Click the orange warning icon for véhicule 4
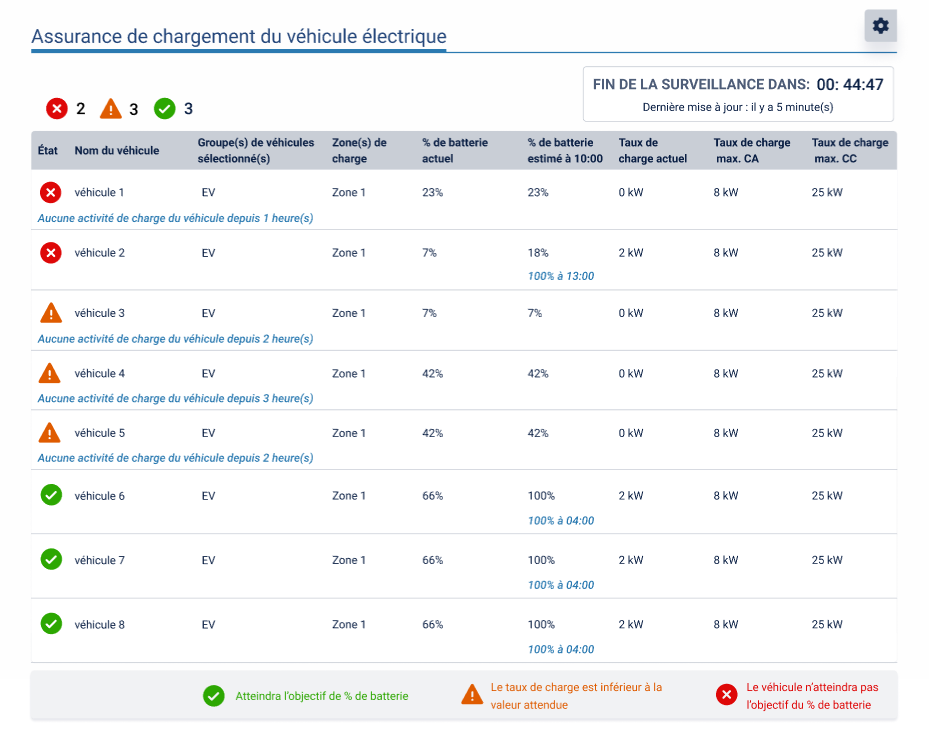Image resolution: width=929 pixels, height=744 pixels. [51, 374]
